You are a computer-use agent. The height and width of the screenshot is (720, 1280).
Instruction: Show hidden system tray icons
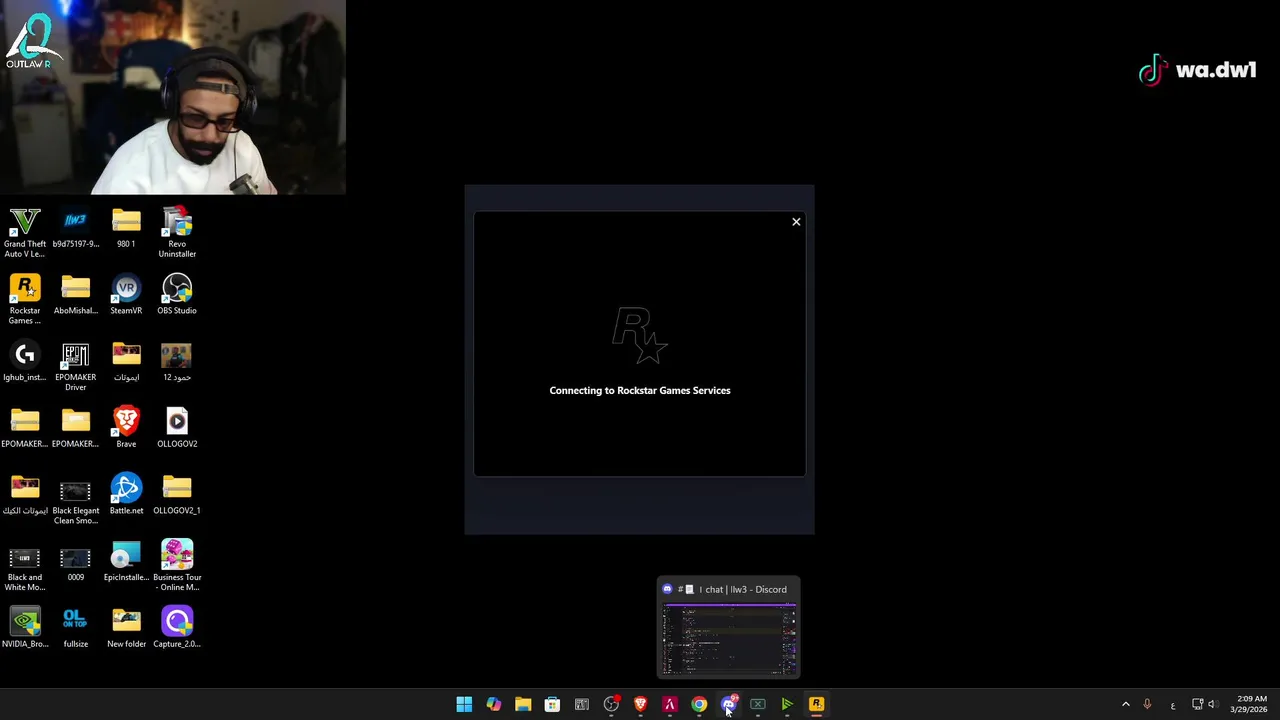click(1125, 704)
